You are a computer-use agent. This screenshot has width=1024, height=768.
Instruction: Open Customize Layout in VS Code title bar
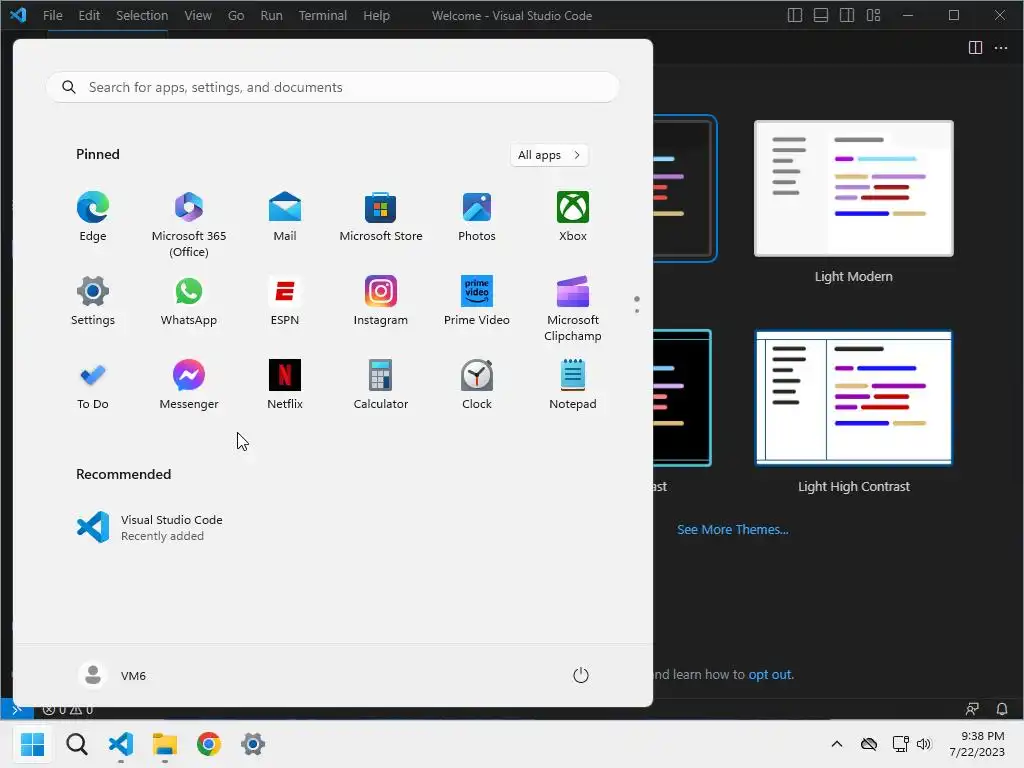click(873, 15)
